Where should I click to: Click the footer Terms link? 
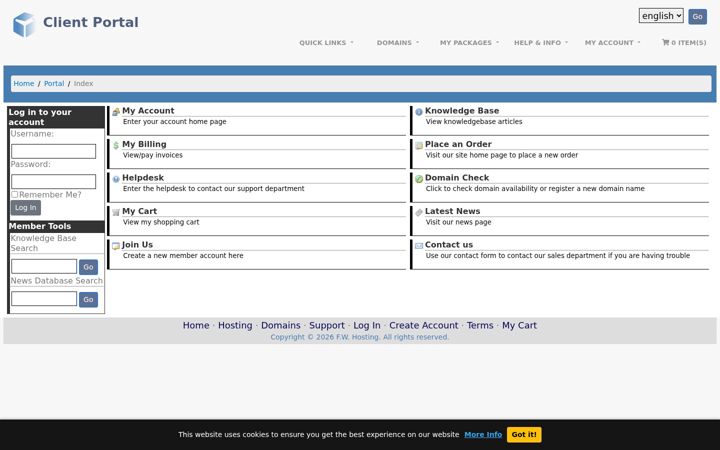point(480,326)
